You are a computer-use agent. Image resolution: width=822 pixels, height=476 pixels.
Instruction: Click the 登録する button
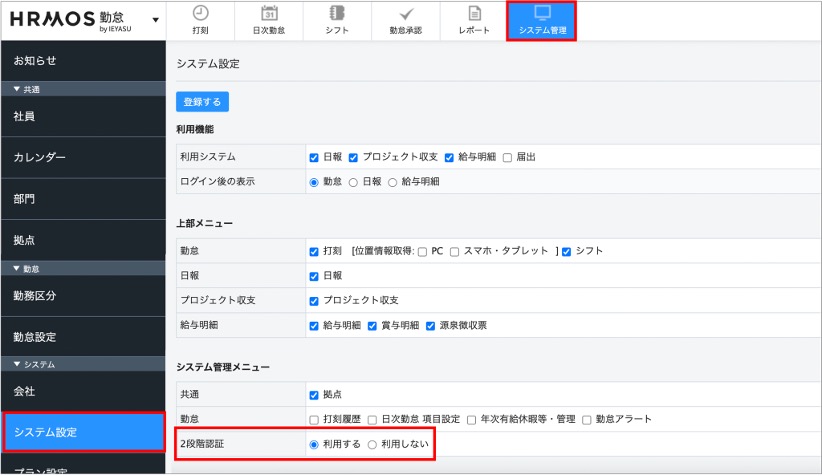(202, 102)
